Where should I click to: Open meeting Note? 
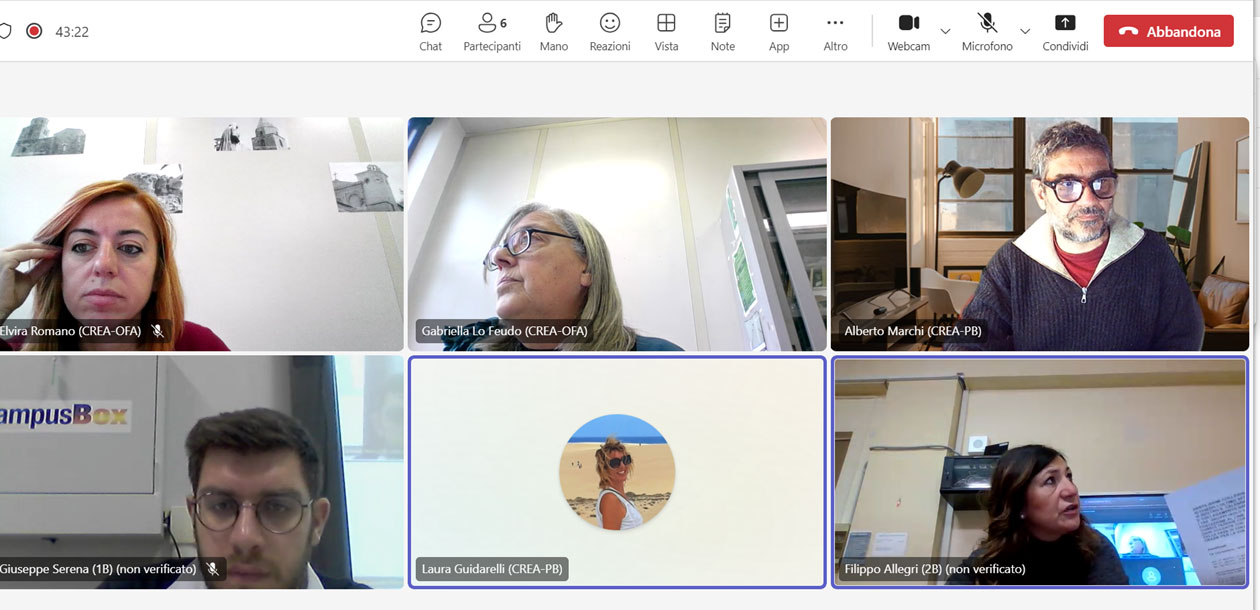tap(722, 32)
